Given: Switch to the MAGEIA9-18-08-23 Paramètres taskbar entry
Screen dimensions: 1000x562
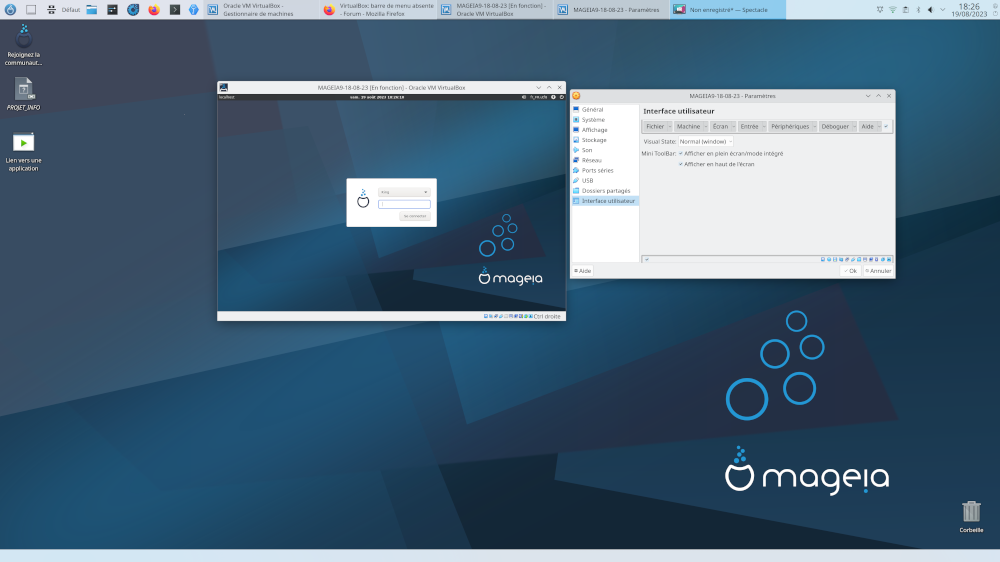Looking at the screenshot, I should [612, 10].
